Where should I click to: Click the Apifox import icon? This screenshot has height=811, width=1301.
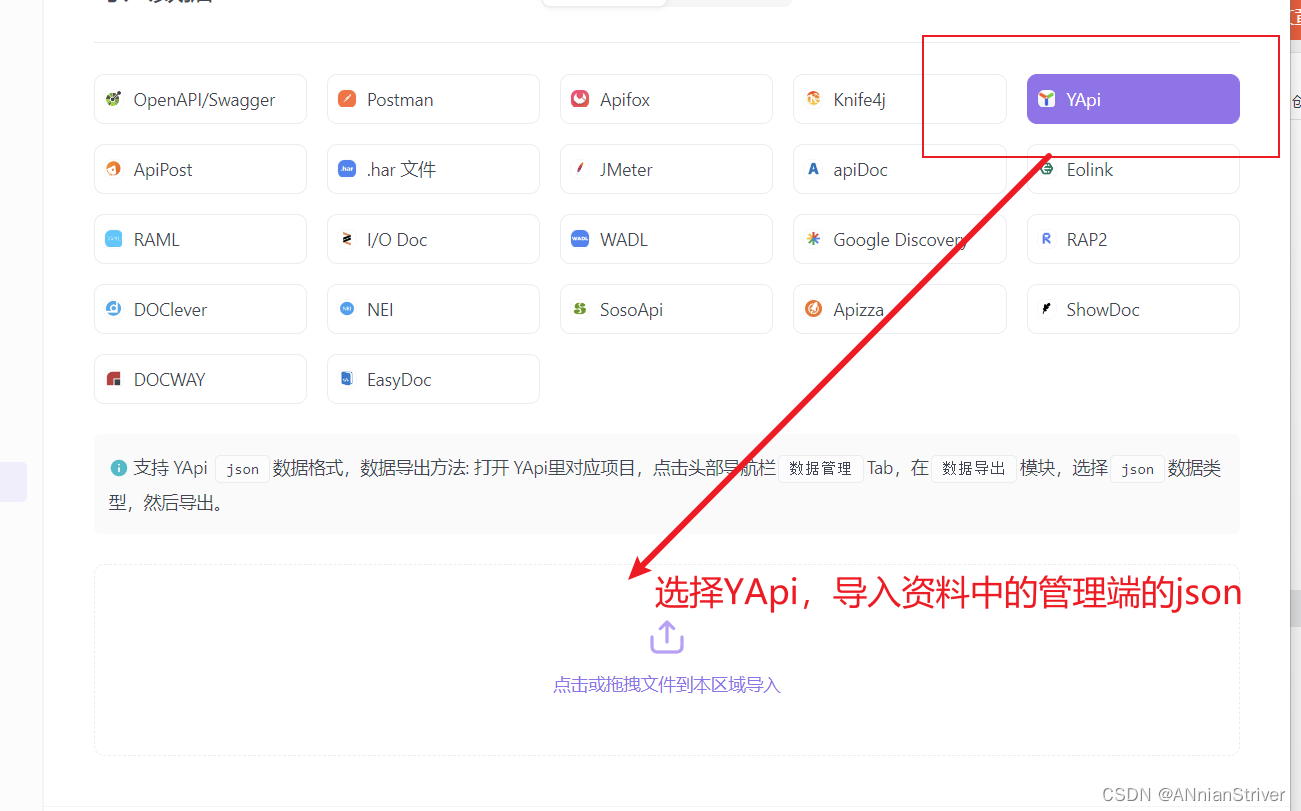580,99
